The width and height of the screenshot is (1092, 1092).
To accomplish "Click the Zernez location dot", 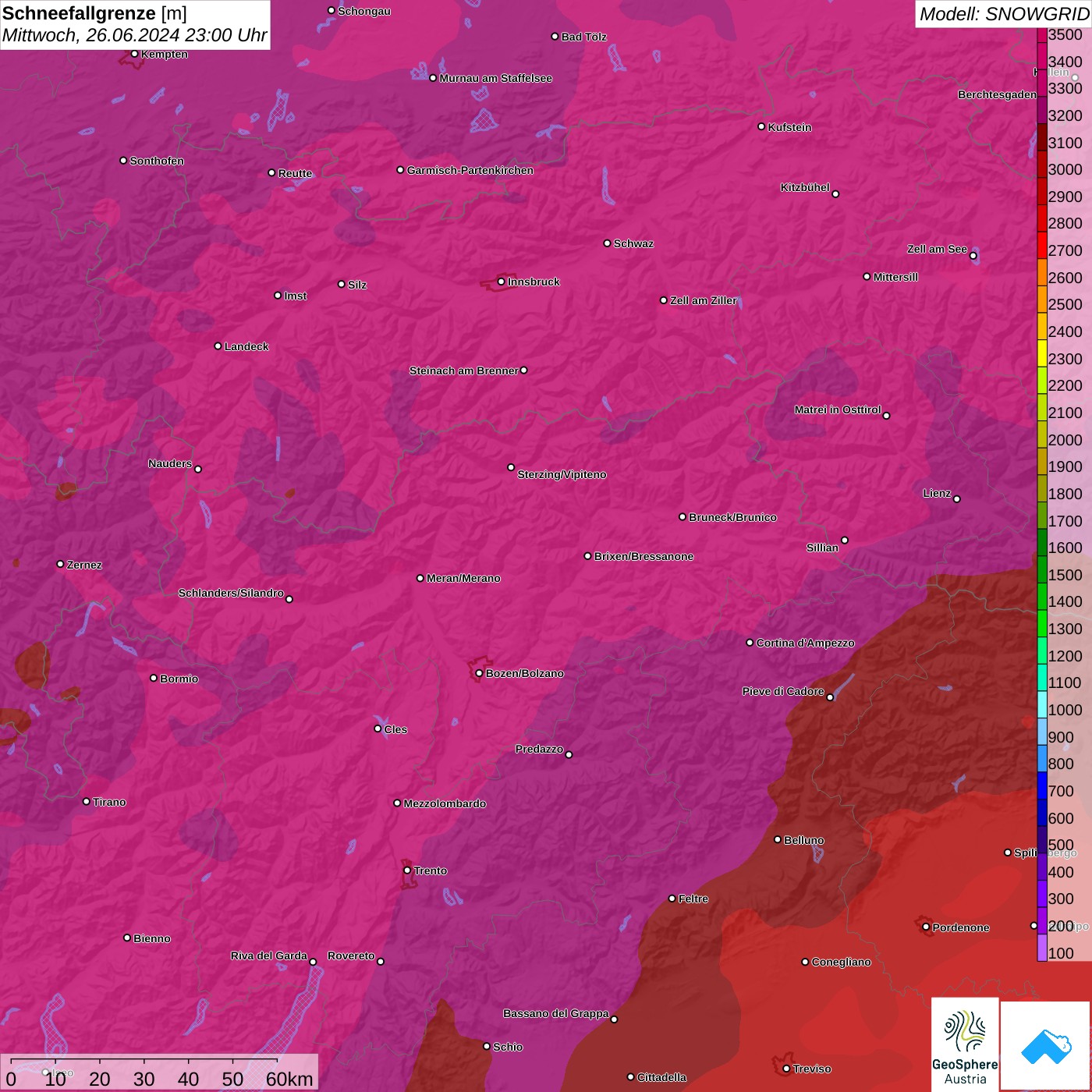I will click(x=61, y=564).
